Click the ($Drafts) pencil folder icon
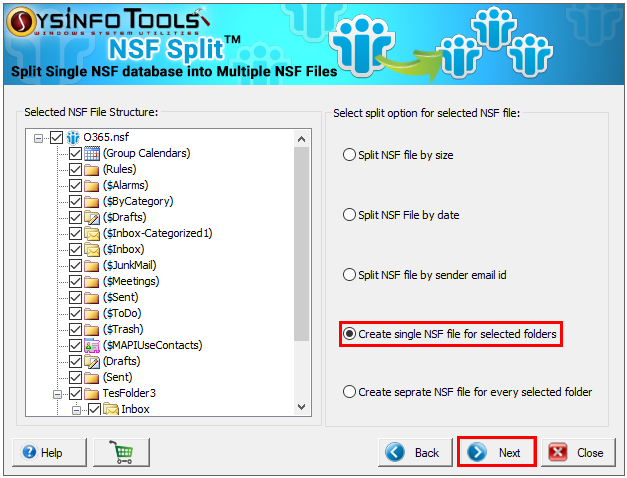627x478 pixels. (x=92, y=218)
